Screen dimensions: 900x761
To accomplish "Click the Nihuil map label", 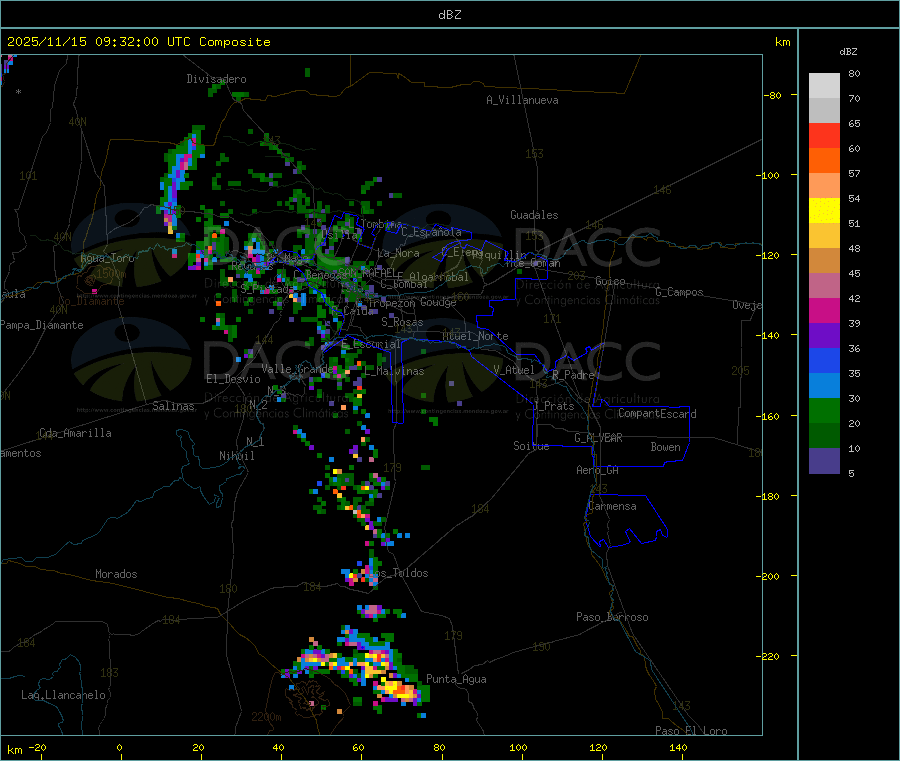I will pos(236,456).
